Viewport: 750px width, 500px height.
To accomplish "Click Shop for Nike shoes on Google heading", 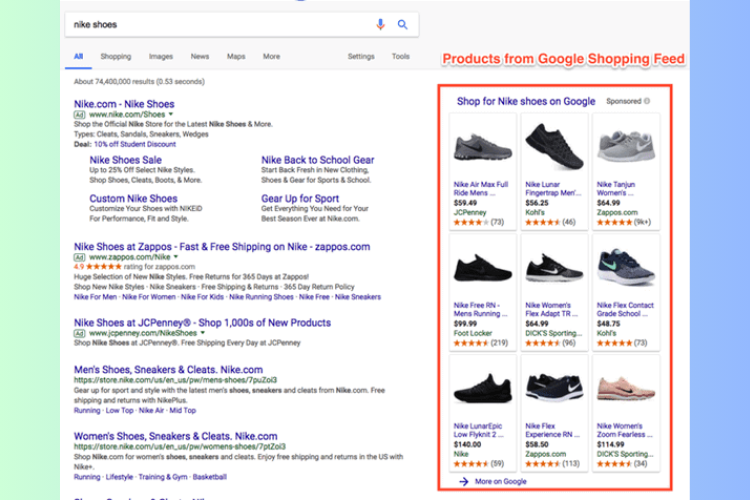I will tap(526, 101).
